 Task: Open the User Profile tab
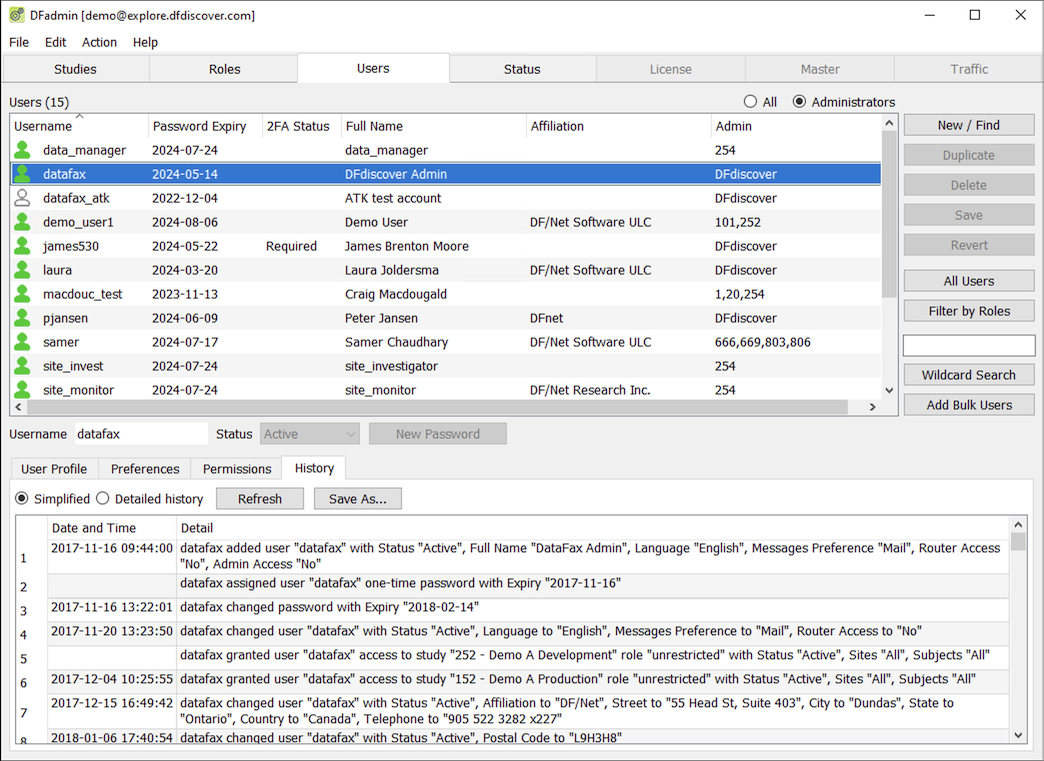(x=54, y=469)
